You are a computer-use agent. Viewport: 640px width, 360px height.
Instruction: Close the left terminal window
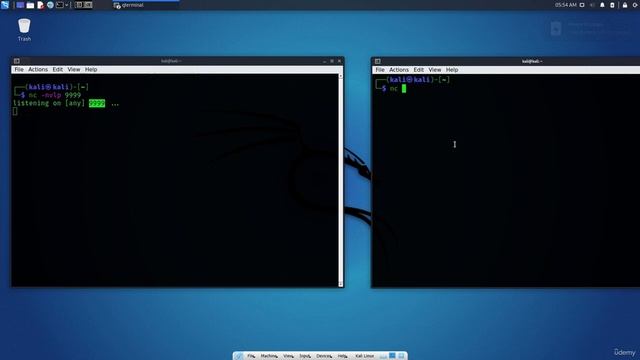pos(339,61)
